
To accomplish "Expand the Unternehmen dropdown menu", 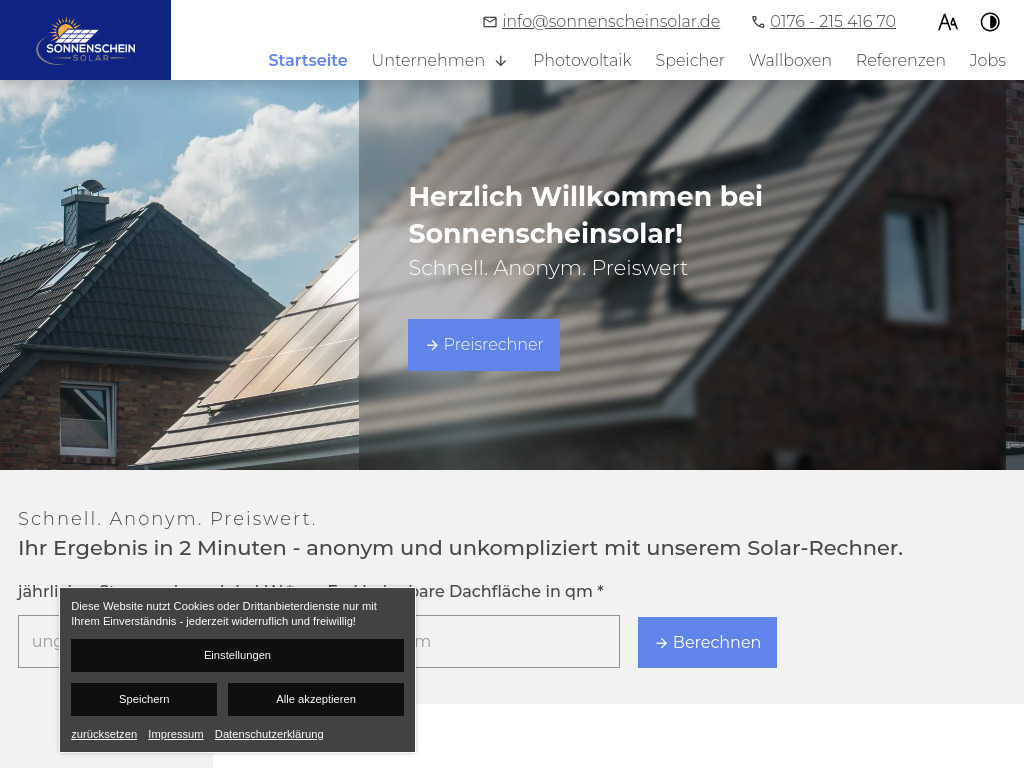I will click(428, 61).
